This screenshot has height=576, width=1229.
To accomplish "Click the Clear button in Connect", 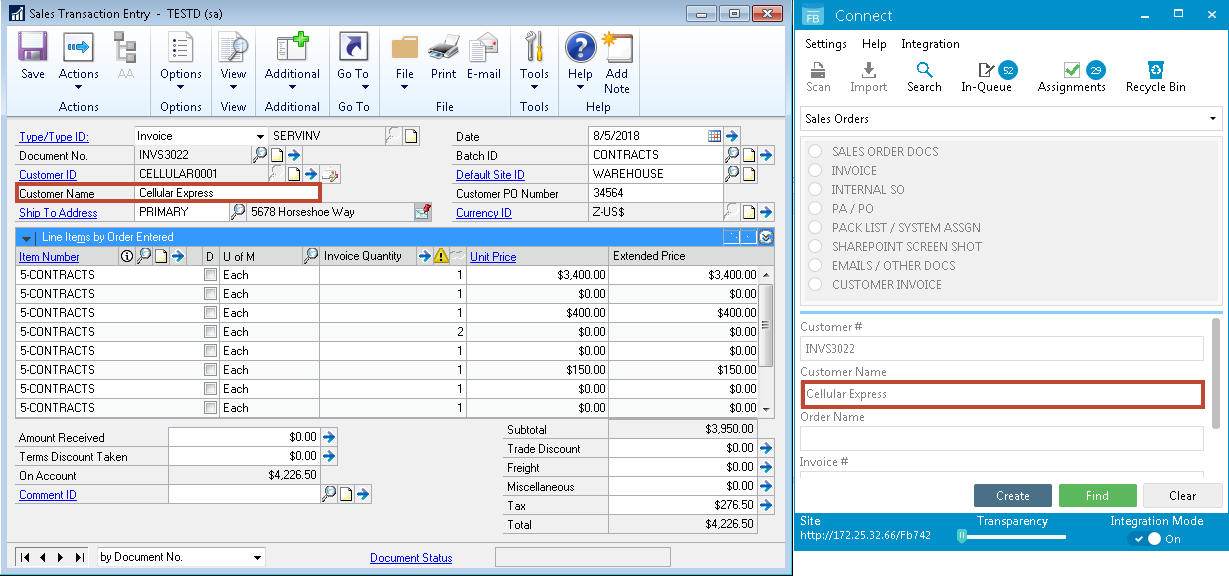I will 1183,496.
